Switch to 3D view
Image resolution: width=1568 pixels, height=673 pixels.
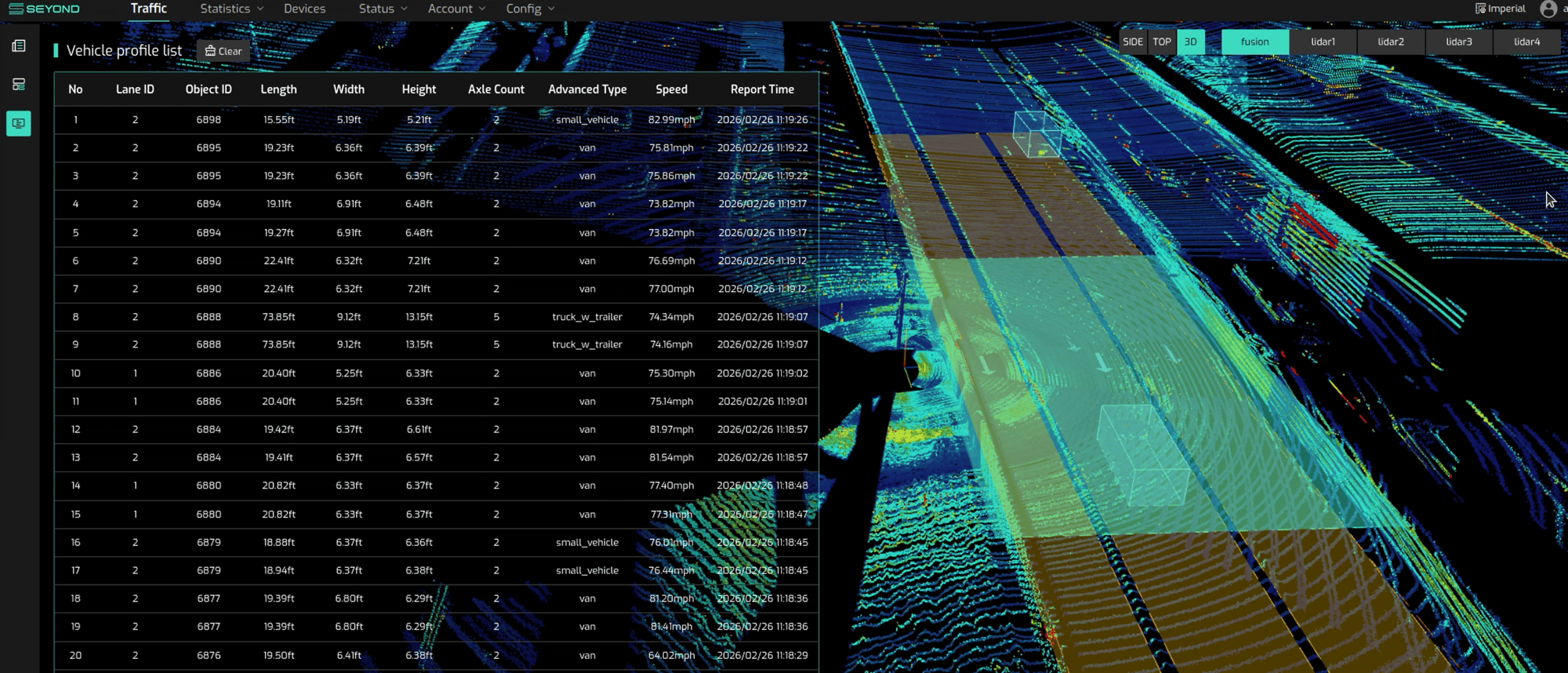[1191, 42]
